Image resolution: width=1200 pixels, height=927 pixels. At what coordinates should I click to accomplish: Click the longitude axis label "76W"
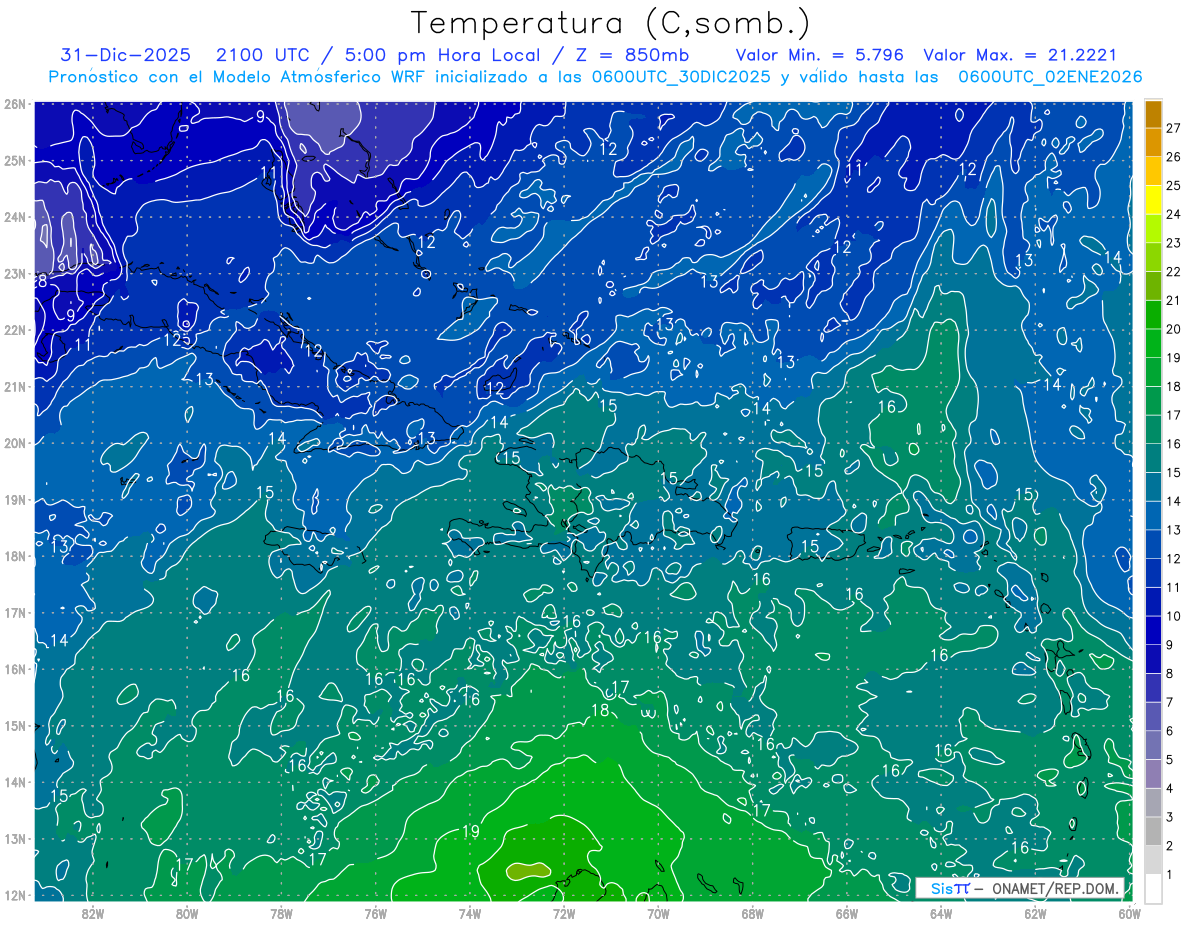(x=375, y=912)
